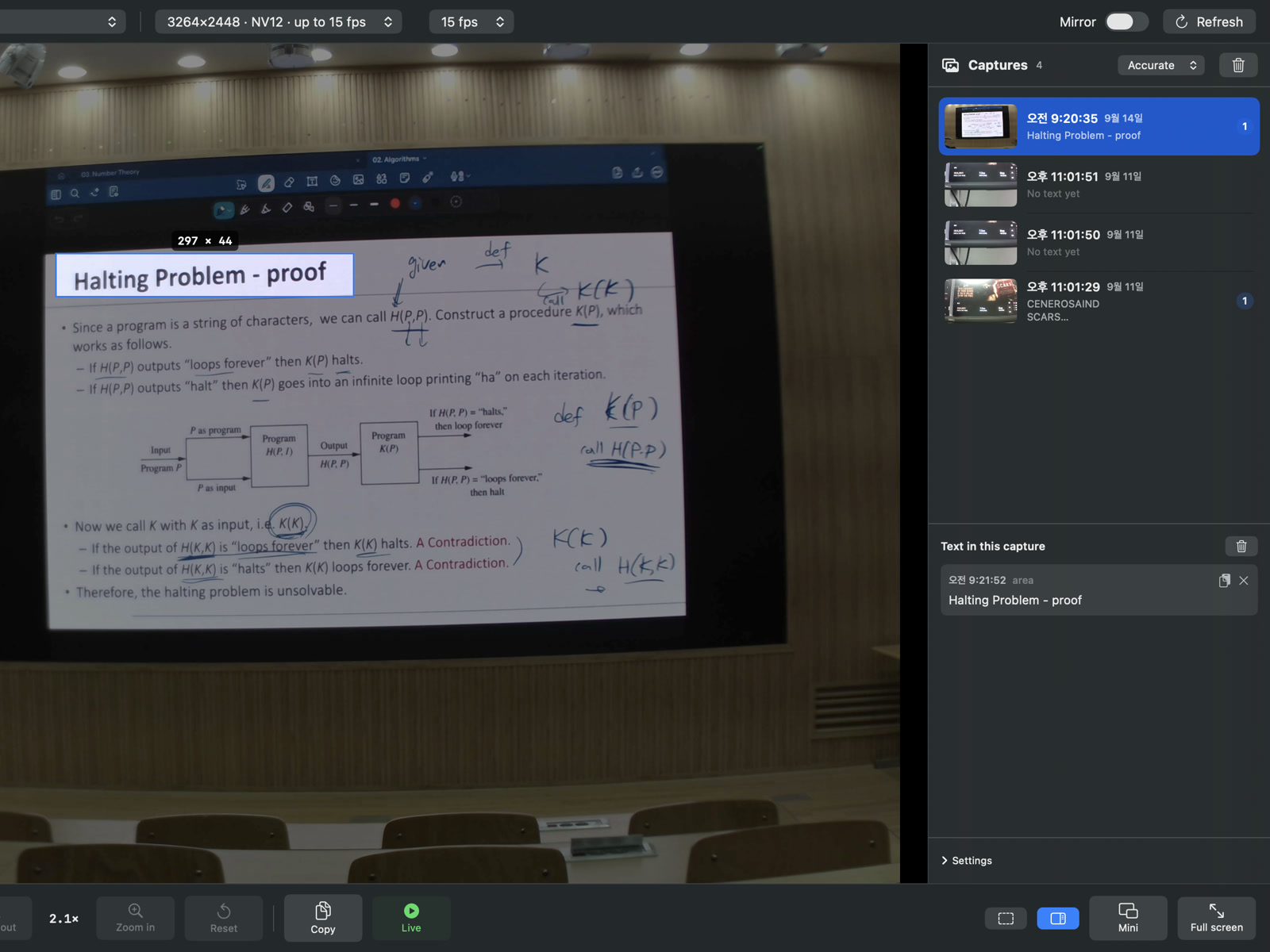Viewport: 1270px width, 952px height.
Task: Click the Refresh button
Action: pos(1209,22)
